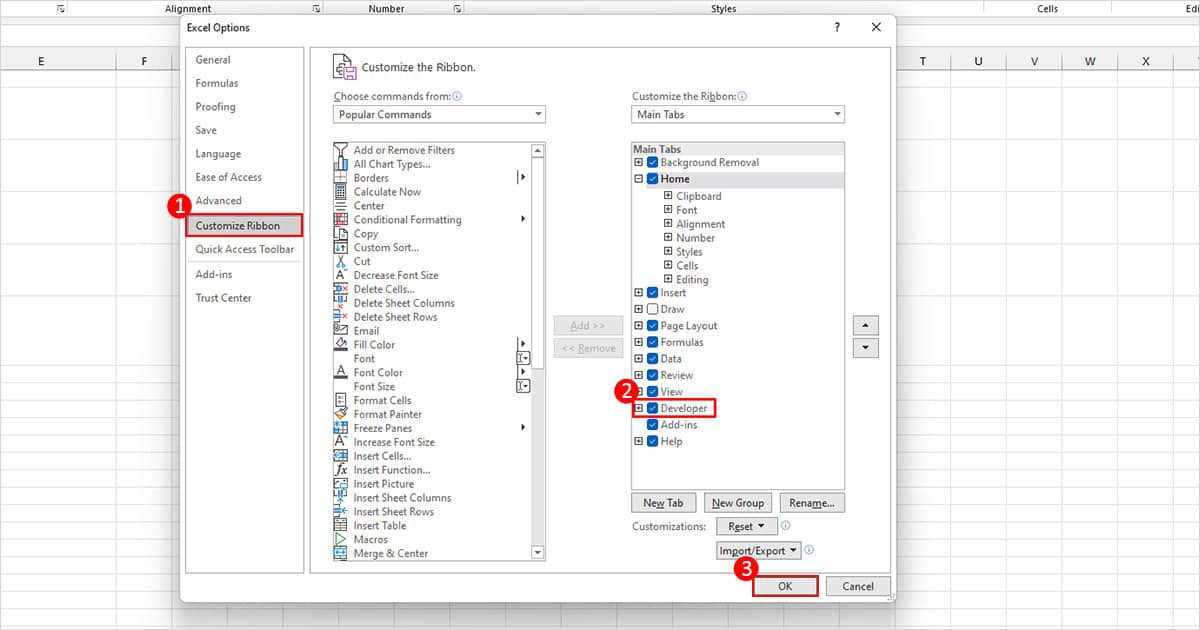This screenshot has height=630, width=1200.
Task: Click the New Group button
Action: tap(738, 502)
